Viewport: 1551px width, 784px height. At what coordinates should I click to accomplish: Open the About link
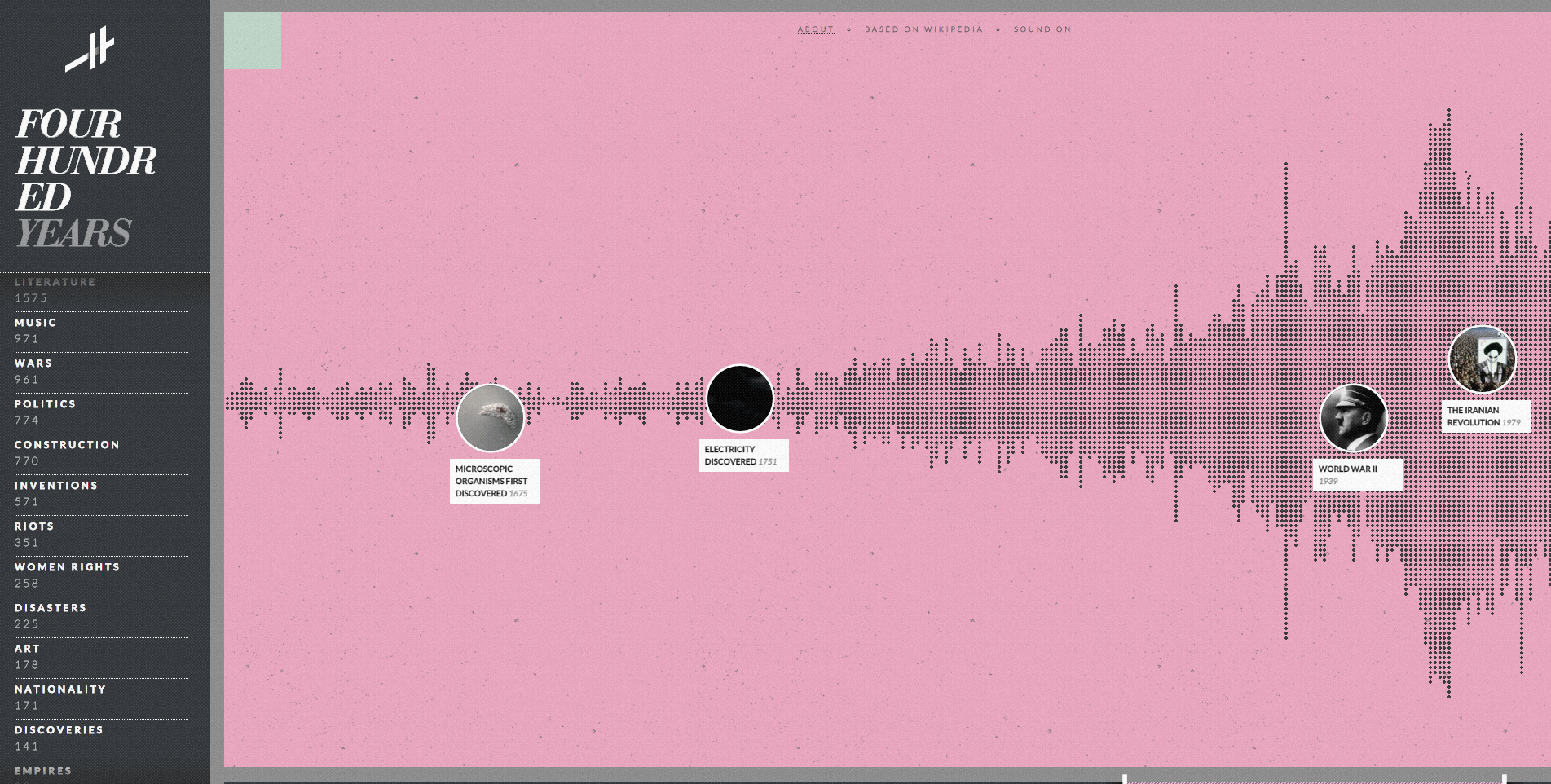(x=816, y=29)
